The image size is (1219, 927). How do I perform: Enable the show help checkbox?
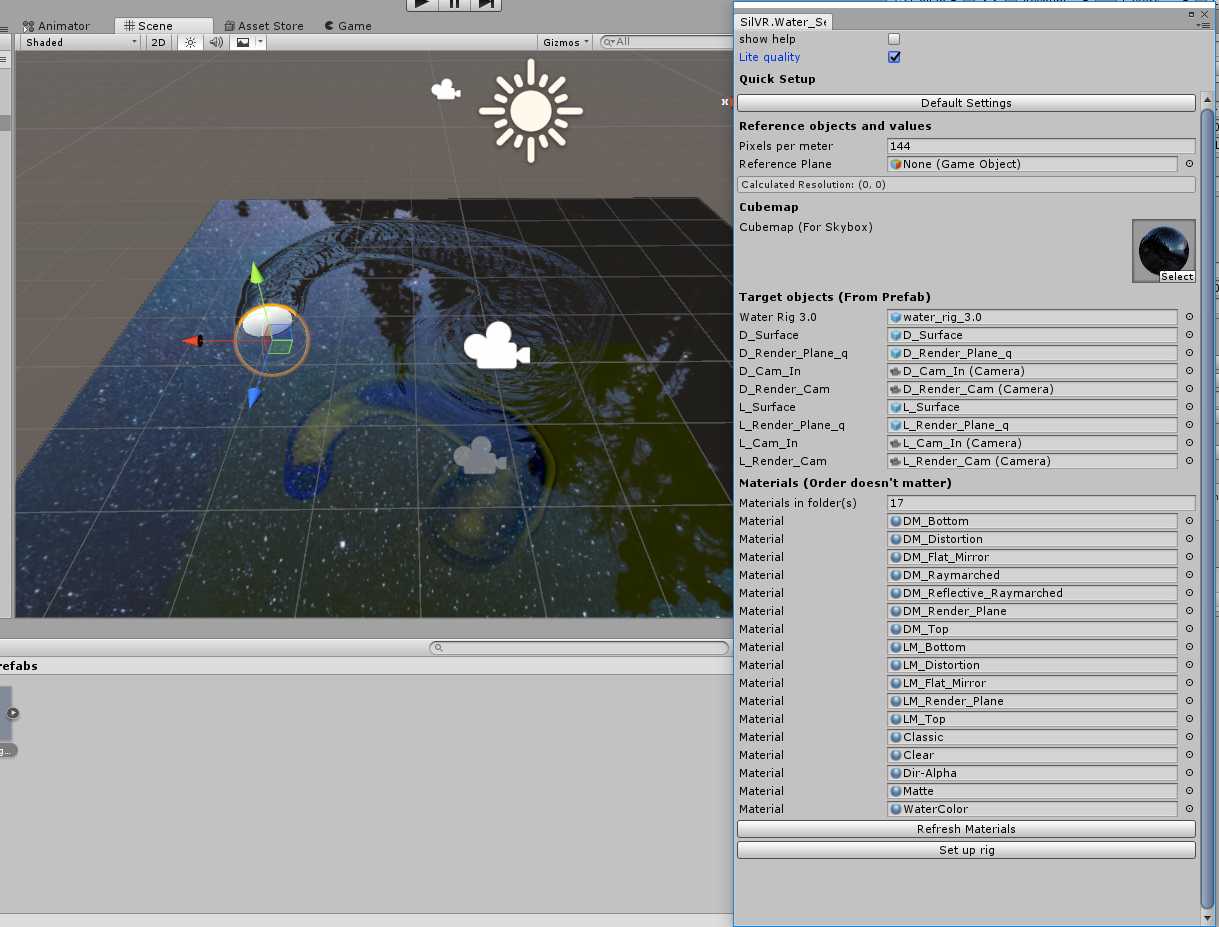coord(894,39)
